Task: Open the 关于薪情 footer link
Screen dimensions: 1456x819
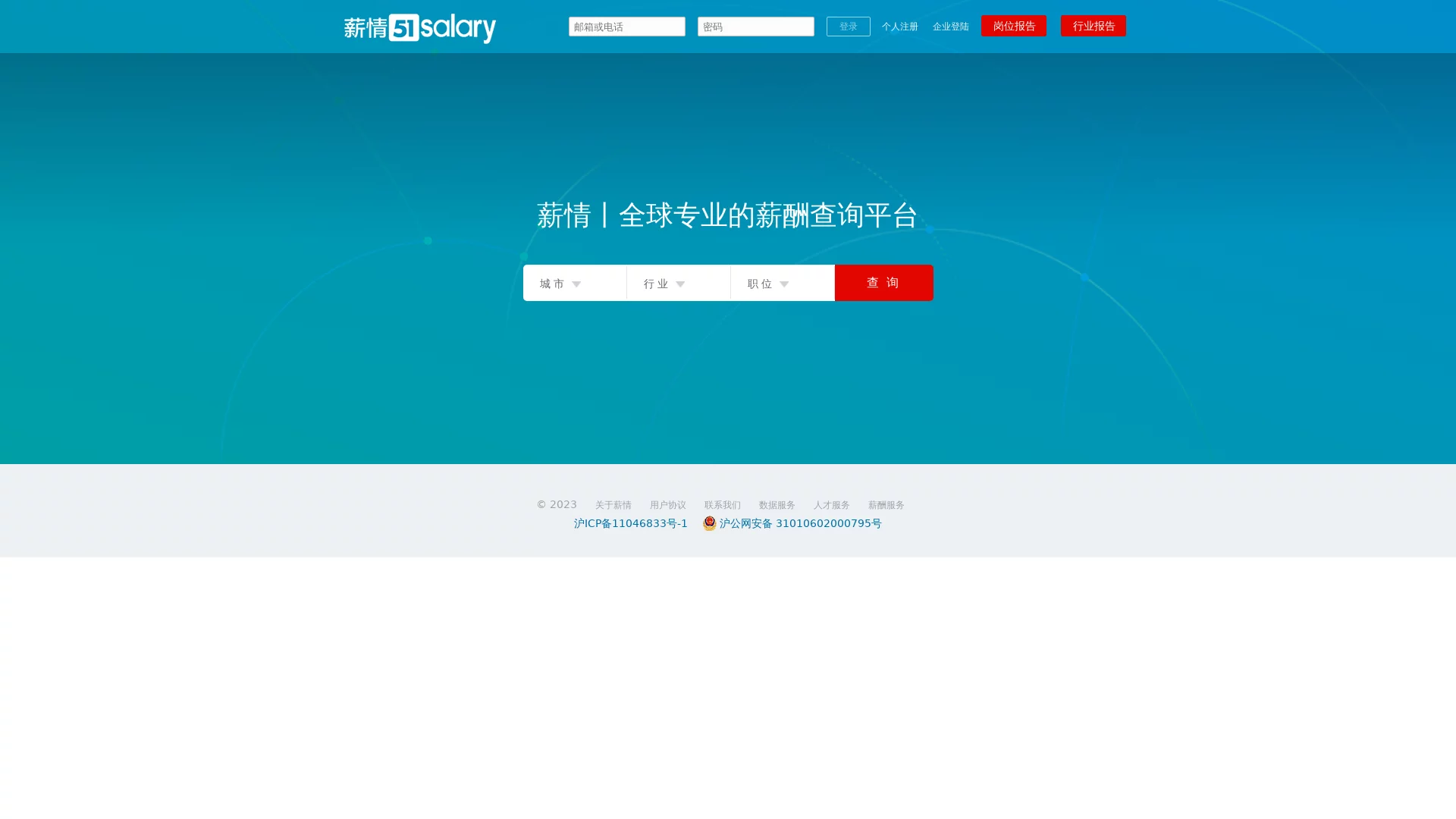Action: (x=613, y=505)
